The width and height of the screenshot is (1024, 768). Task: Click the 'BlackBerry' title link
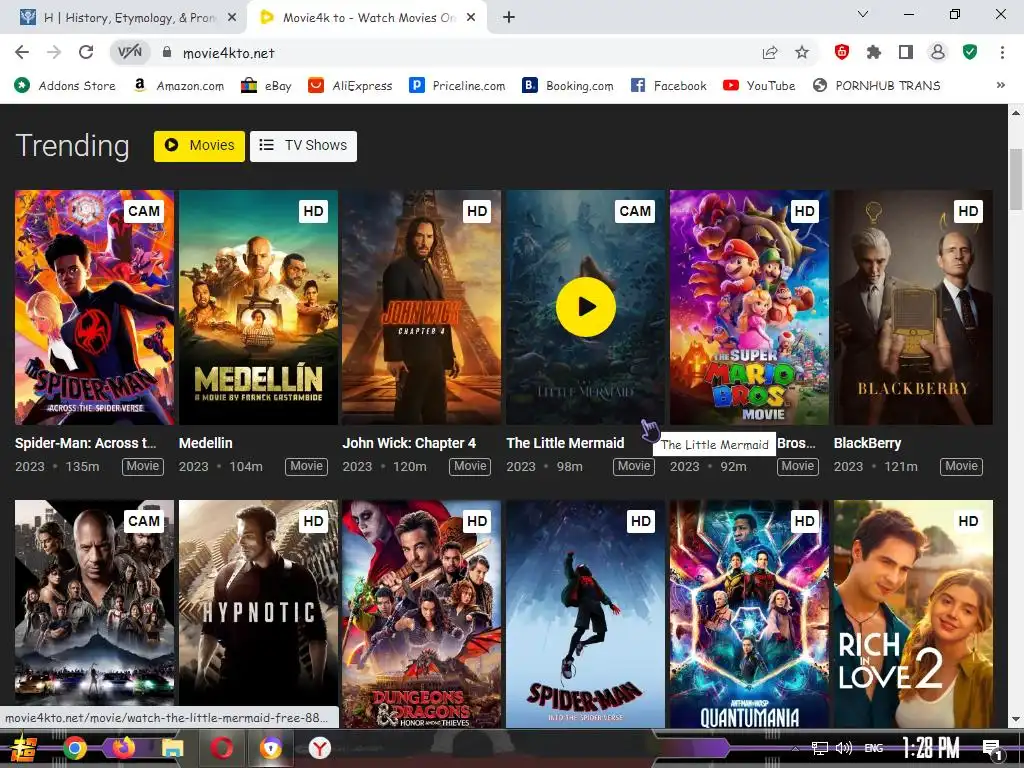point(867,443)
